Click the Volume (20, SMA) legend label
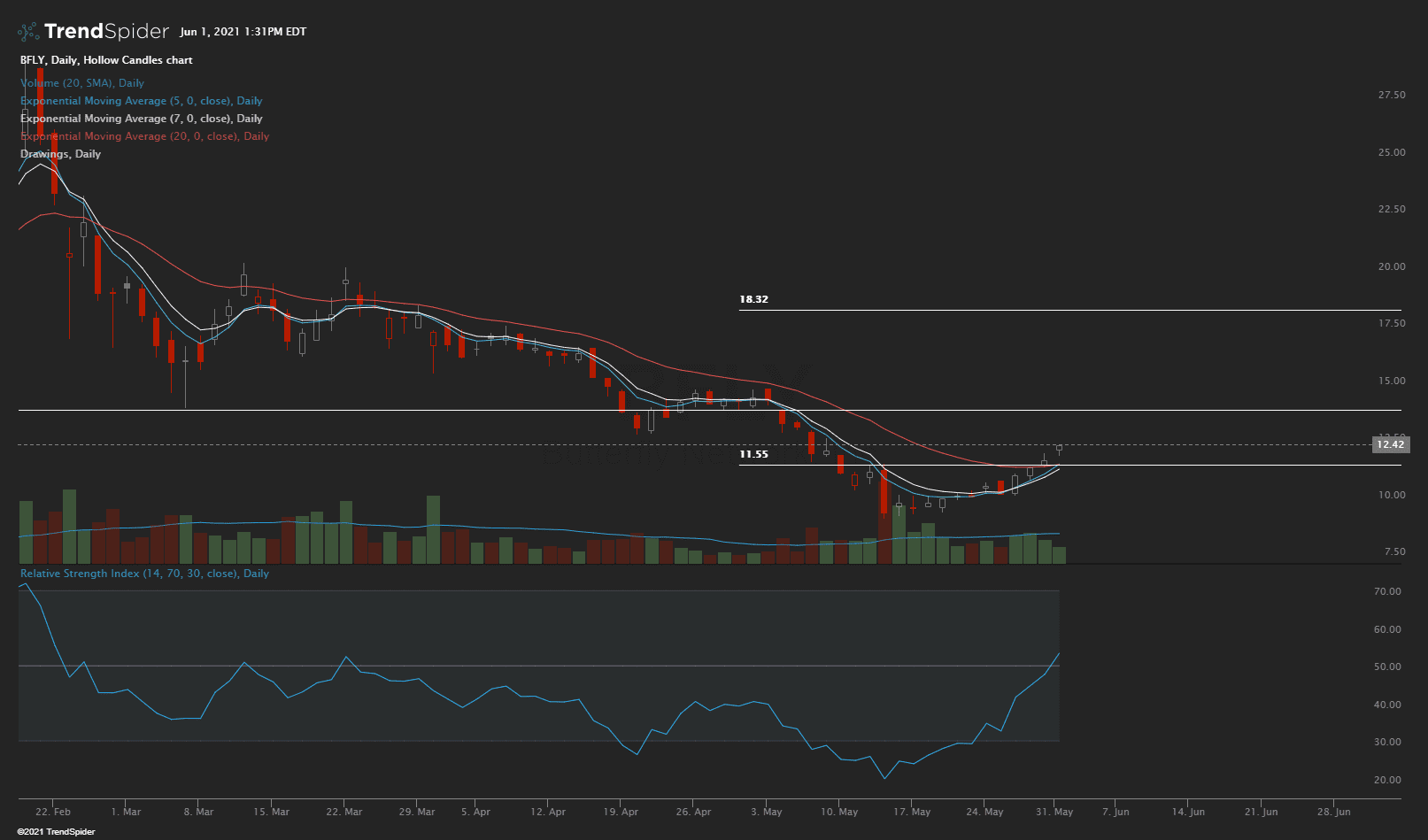1428x840 pixels. (82, 83)
